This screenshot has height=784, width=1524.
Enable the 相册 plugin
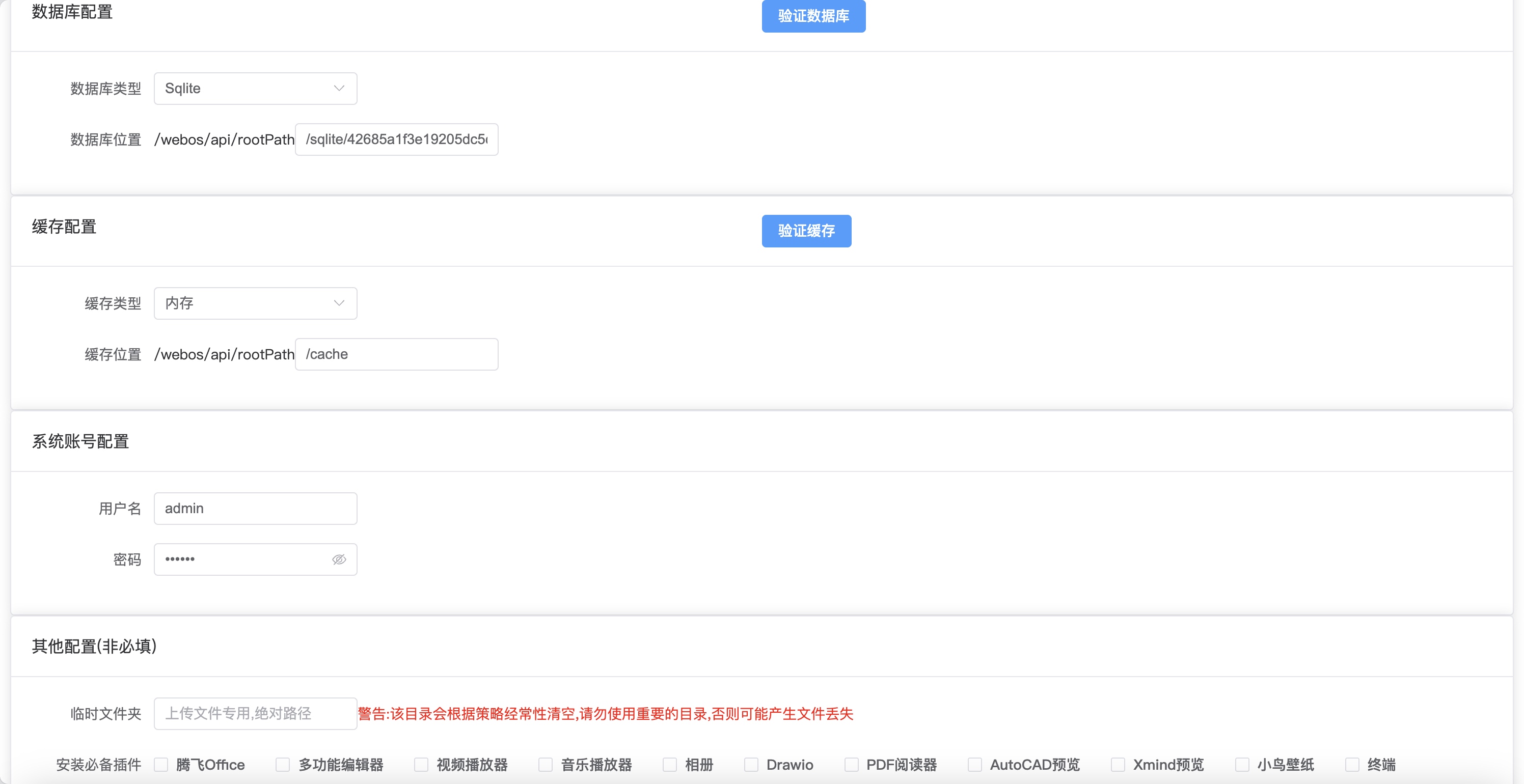[669, 765]
